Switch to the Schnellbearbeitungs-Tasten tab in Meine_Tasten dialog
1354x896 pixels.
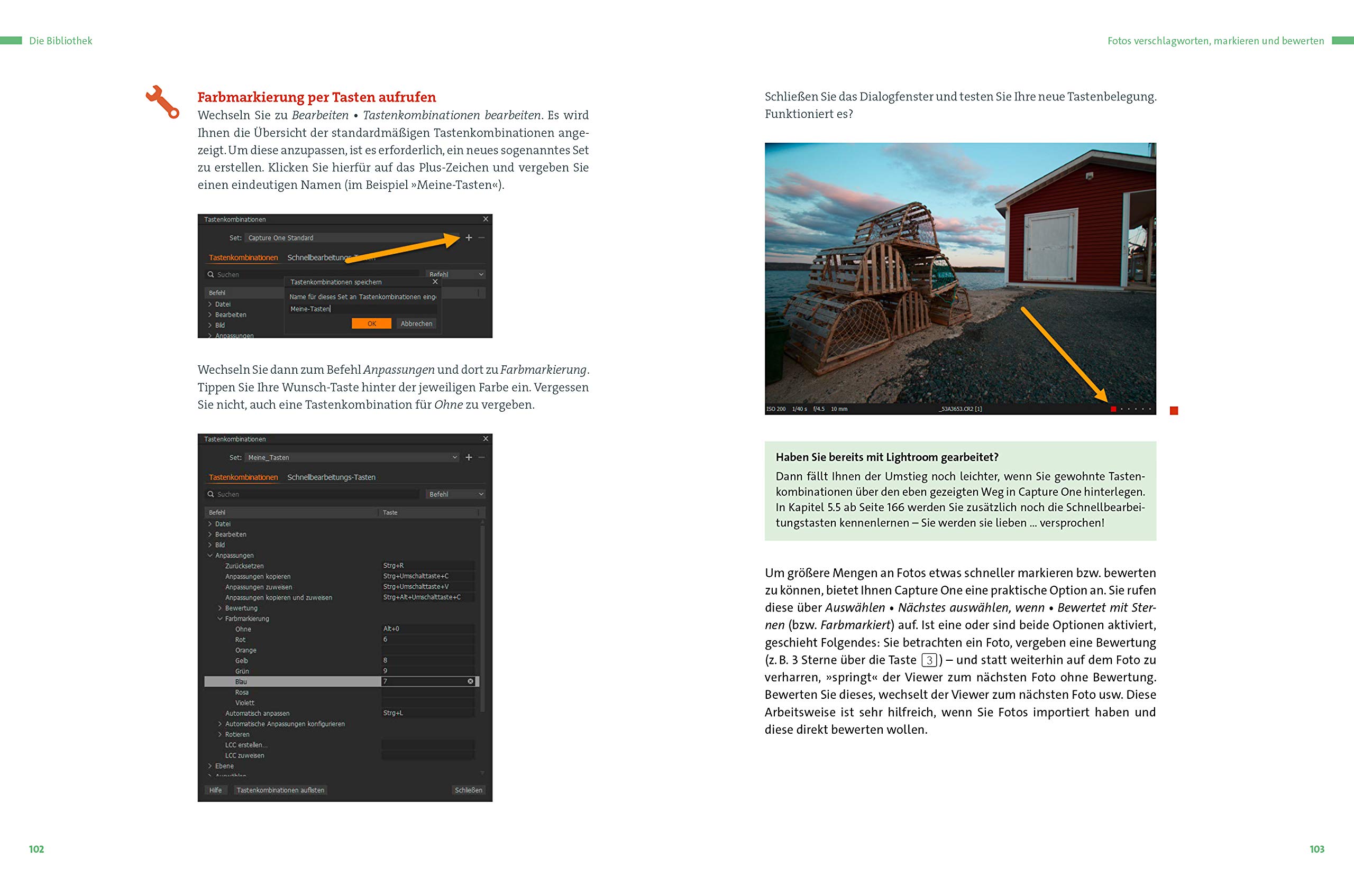click(x=331, y=477)
